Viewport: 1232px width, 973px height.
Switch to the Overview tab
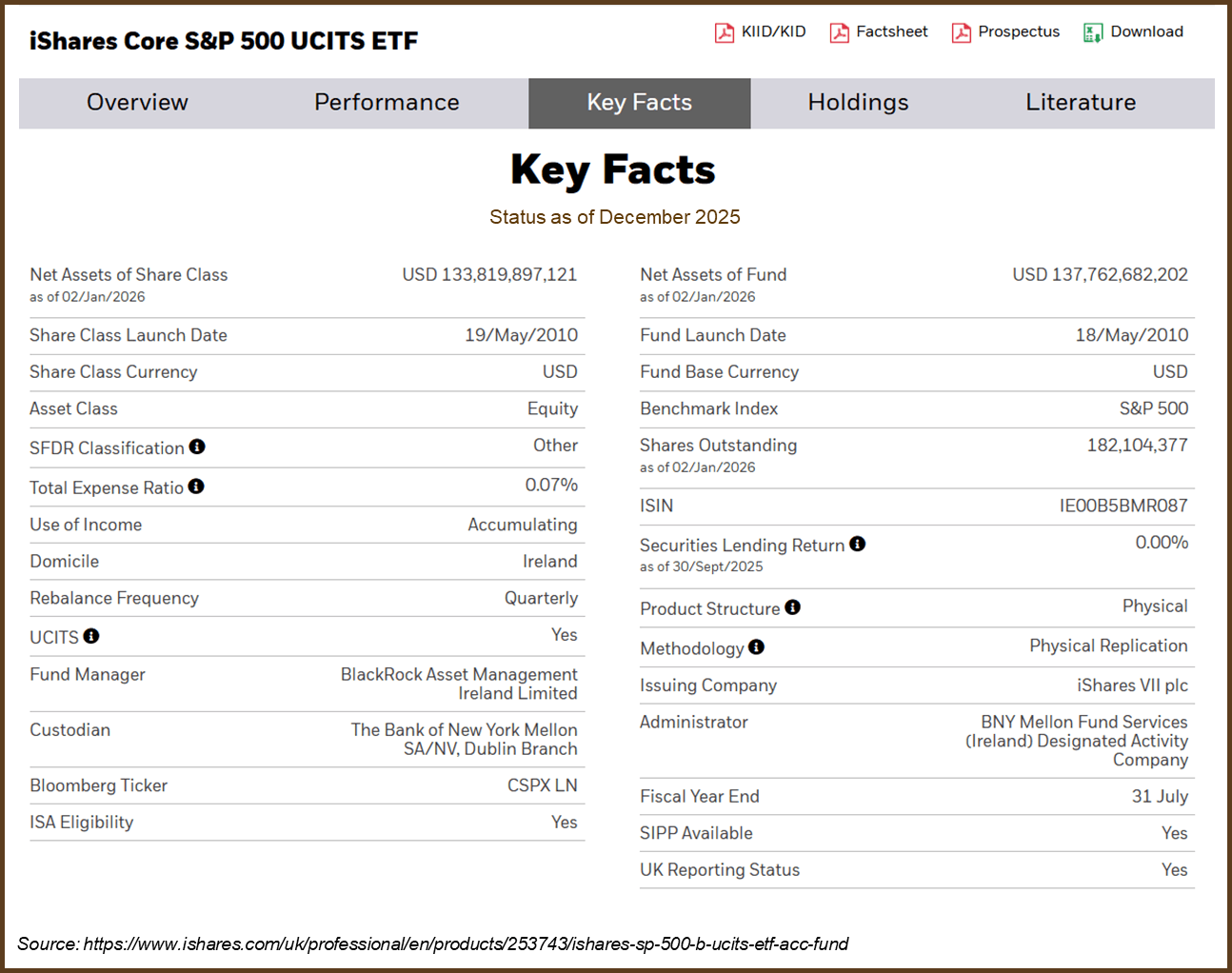coord(137,103)
